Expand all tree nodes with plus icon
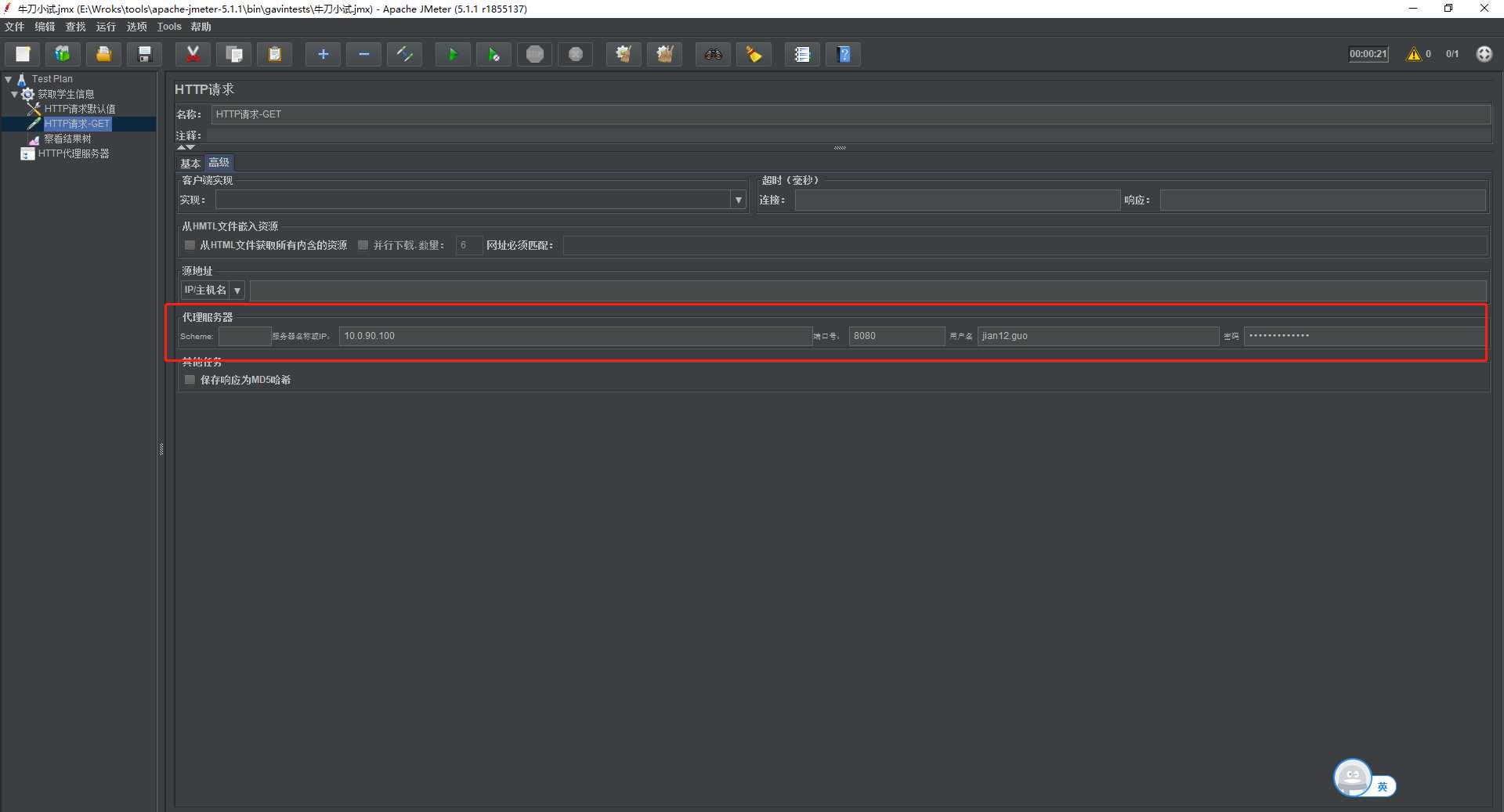The image size is (1504, 812). tap(323, 54)
